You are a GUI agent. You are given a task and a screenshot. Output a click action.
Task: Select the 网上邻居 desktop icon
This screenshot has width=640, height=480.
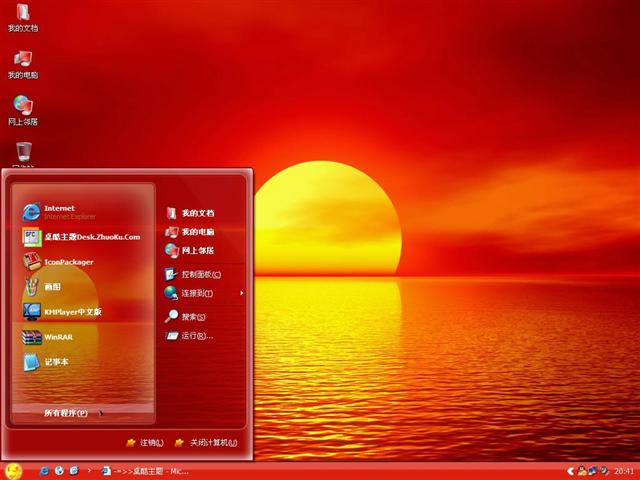pyautogui.click(x=23, y=111)
